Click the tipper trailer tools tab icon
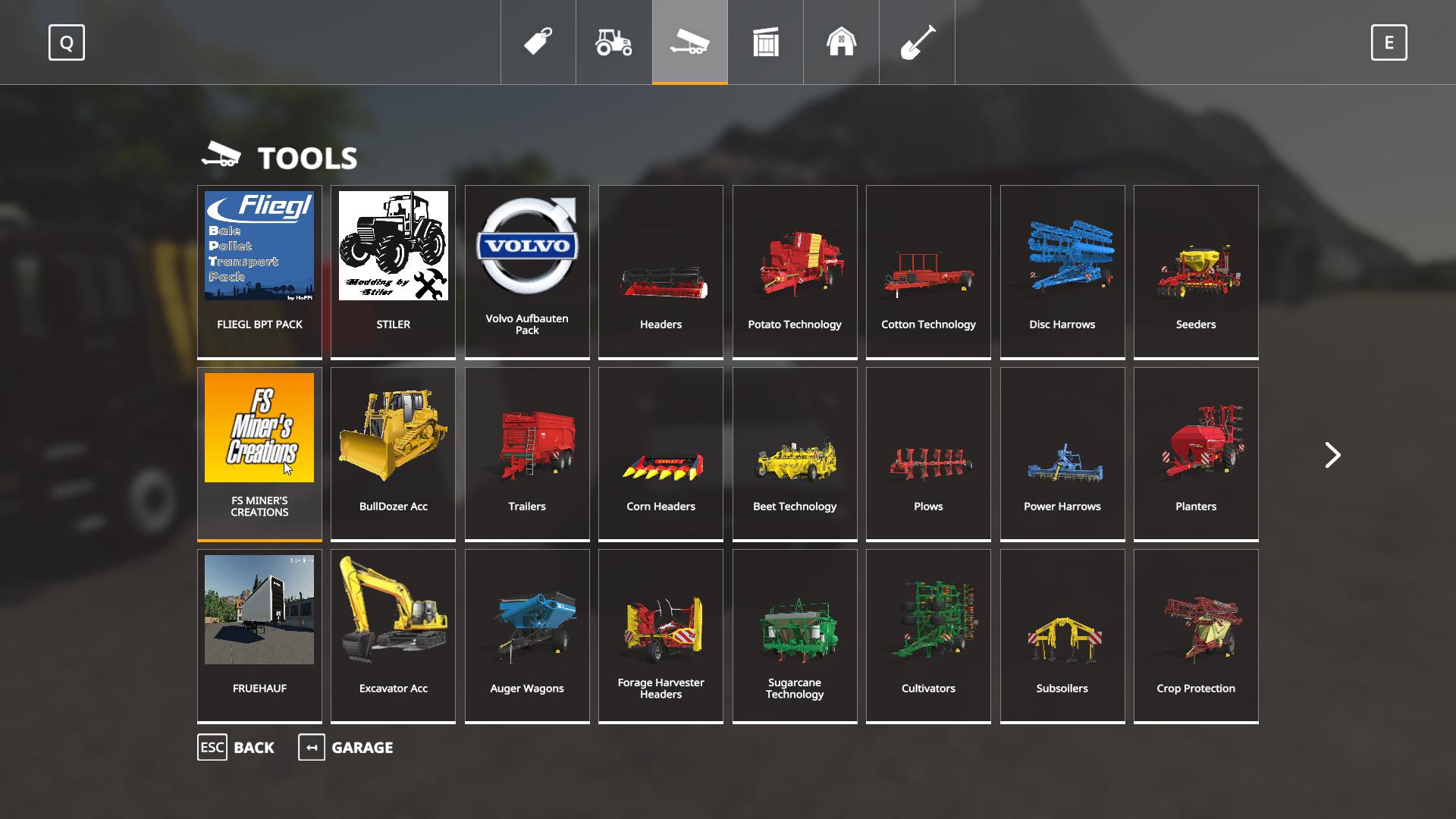This screenshot has width=1456, height=819. 689,42
